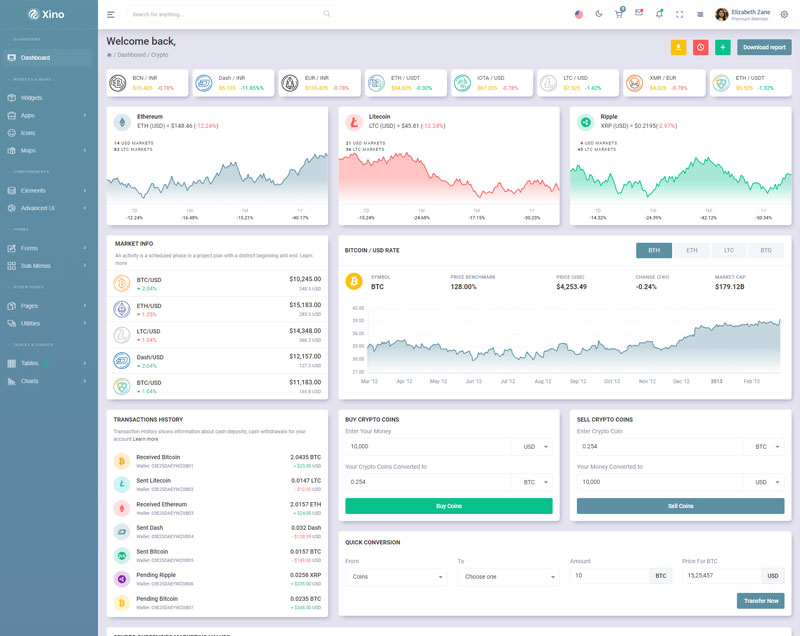Open the settings gear in header

(784, 14)
